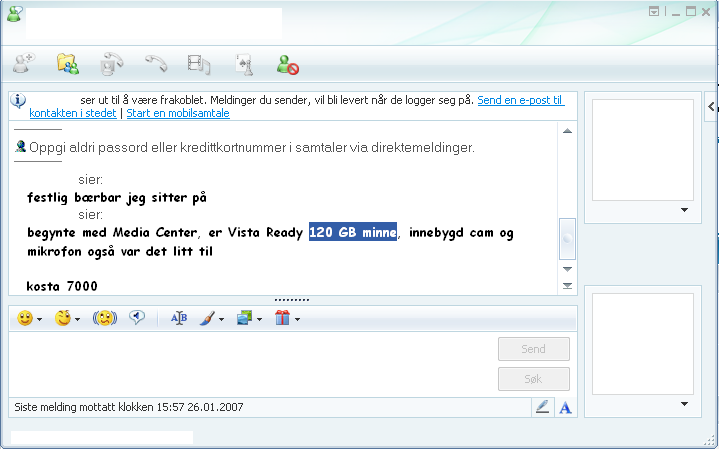719x449 pixels.
Task: Send a voice clip
Action: (x=137, y=317)
